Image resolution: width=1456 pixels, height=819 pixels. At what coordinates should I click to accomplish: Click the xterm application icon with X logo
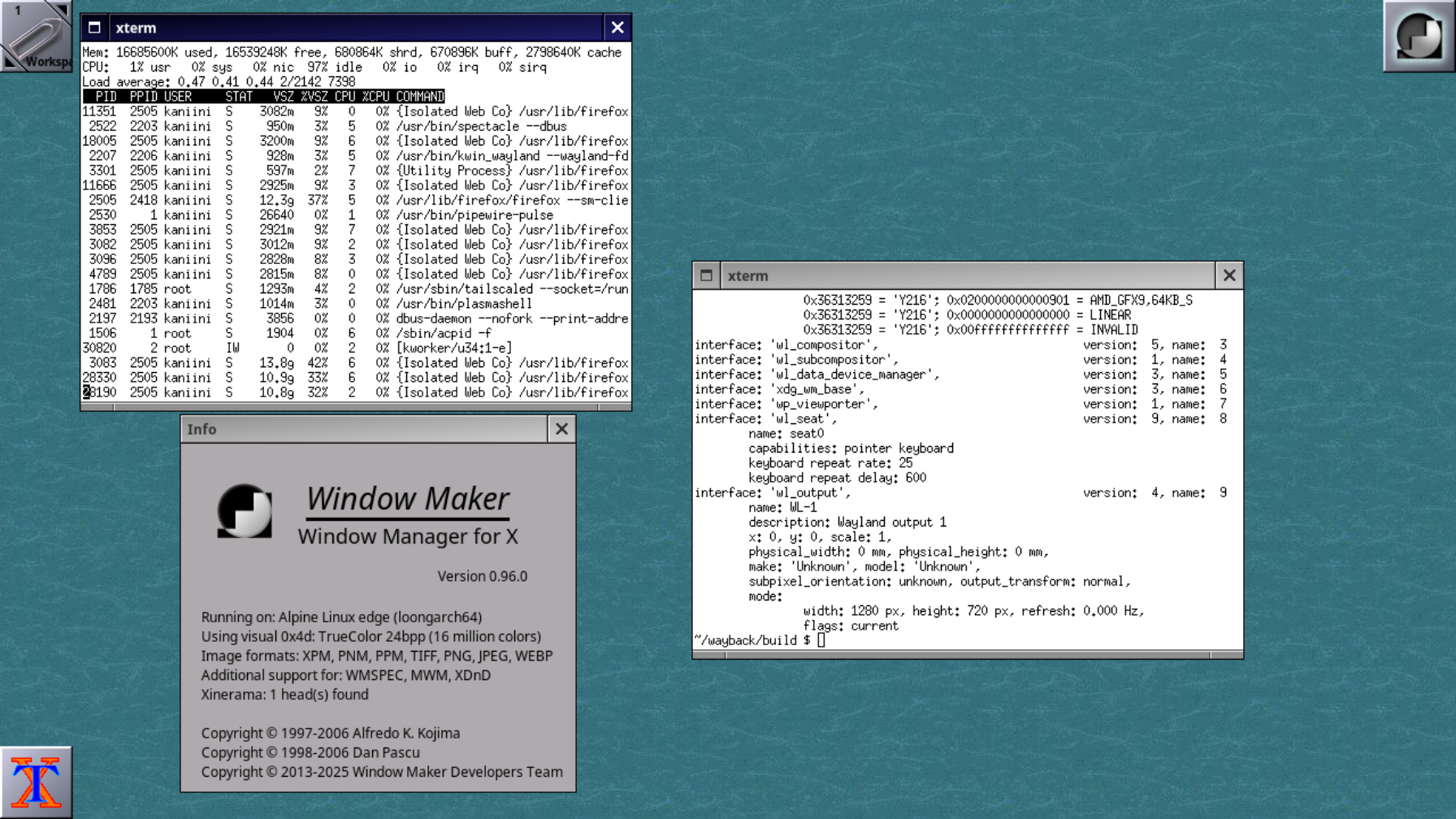tap(36, 782)
